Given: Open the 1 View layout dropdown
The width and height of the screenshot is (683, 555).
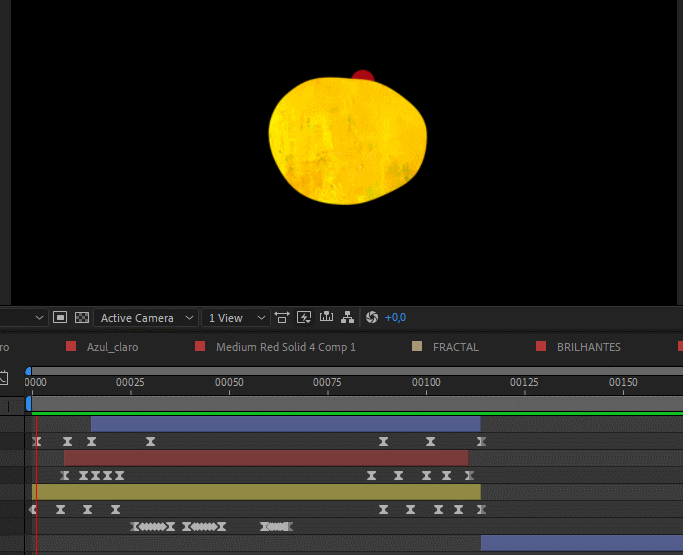Looking at the screenshot, I should coord(236,318).
